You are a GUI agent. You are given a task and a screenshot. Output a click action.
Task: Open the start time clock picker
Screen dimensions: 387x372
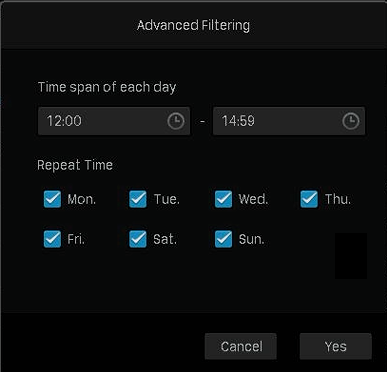pyautogui.click(x=176, y=121)
